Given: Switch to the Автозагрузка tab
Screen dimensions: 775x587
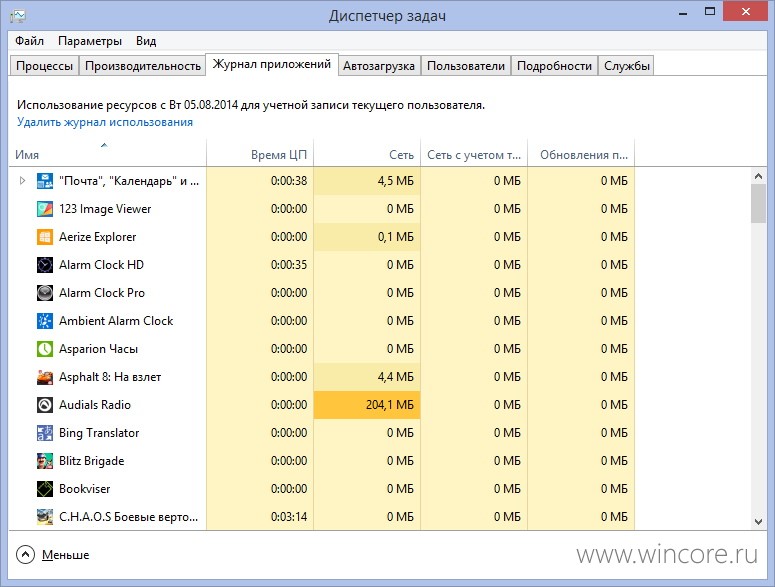Looking at the screenshot, I should point(379,66).
